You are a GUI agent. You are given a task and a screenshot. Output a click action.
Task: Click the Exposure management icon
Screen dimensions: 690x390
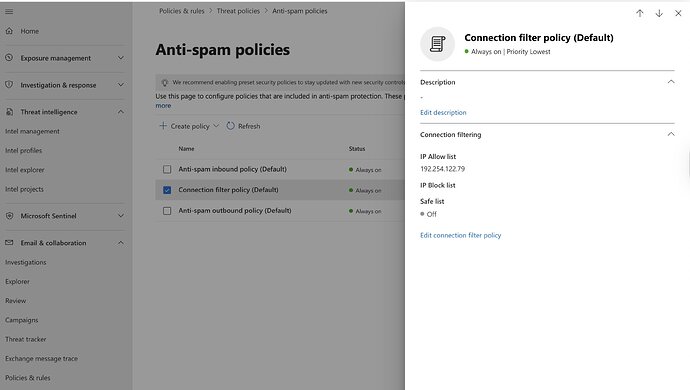9,58
